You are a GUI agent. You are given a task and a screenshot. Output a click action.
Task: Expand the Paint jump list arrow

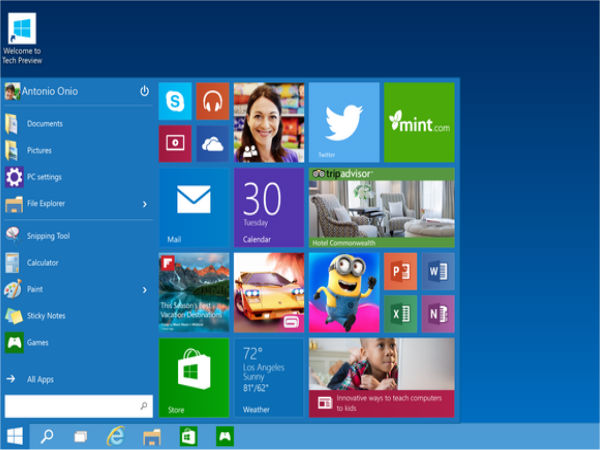pyautogui.click(x=144, y=290)
